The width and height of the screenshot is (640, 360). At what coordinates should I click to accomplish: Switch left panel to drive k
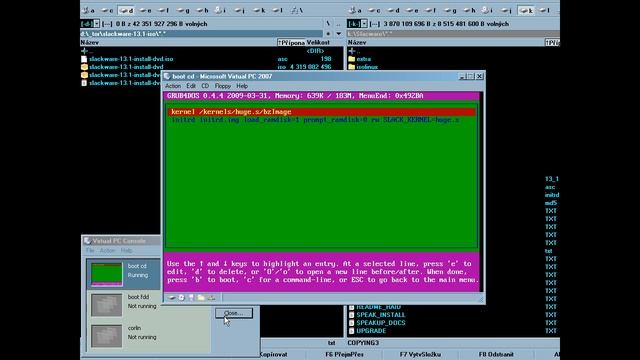click(258, 10)
